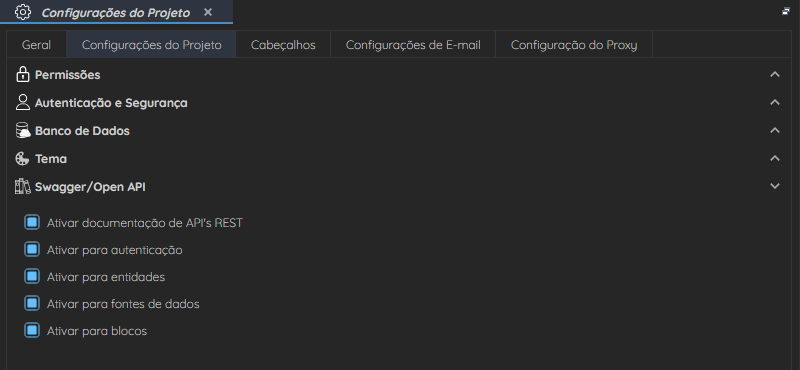Click the gear icon on the window tab
Screen dimensions: 800x370
pyautogui.click(x=23, y=12)
